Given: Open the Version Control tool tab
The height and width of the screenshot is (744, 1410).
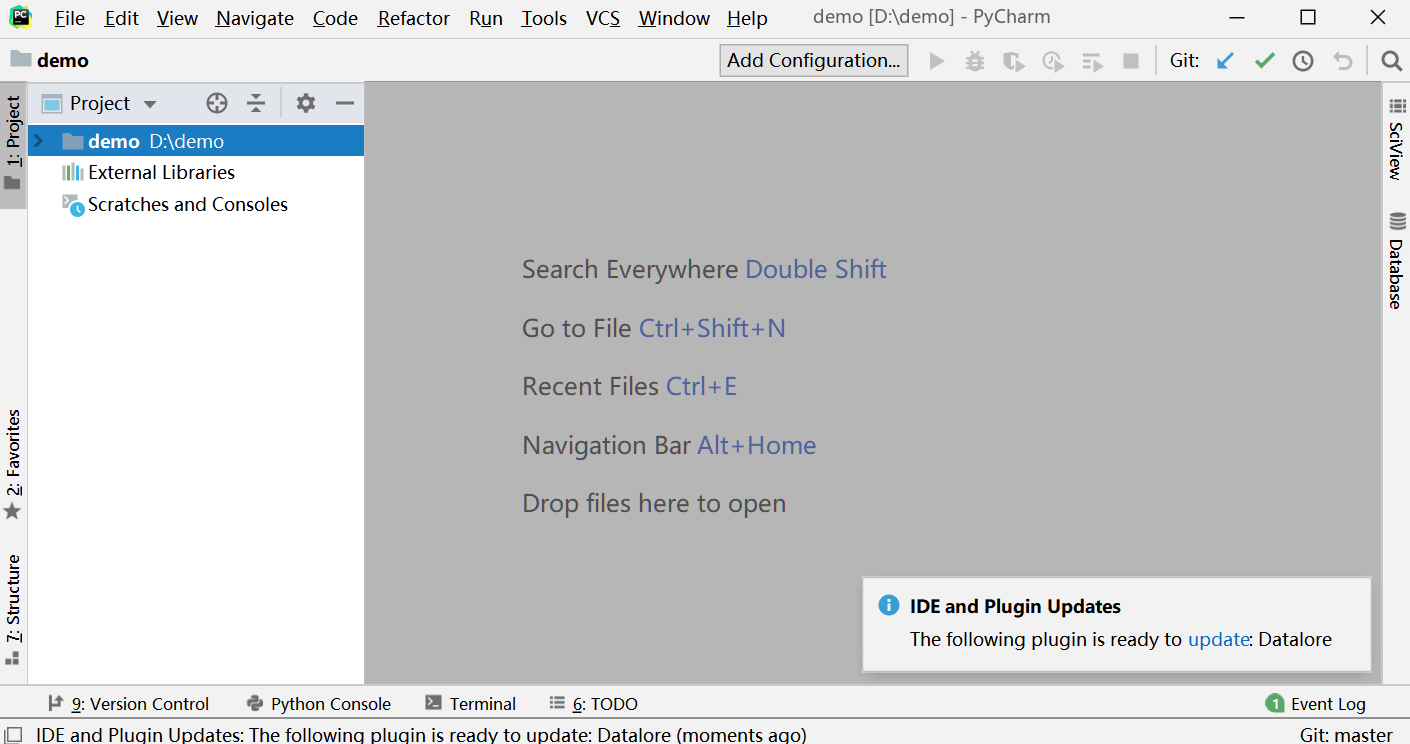Looking at the screenshot, I should (129, 704).
